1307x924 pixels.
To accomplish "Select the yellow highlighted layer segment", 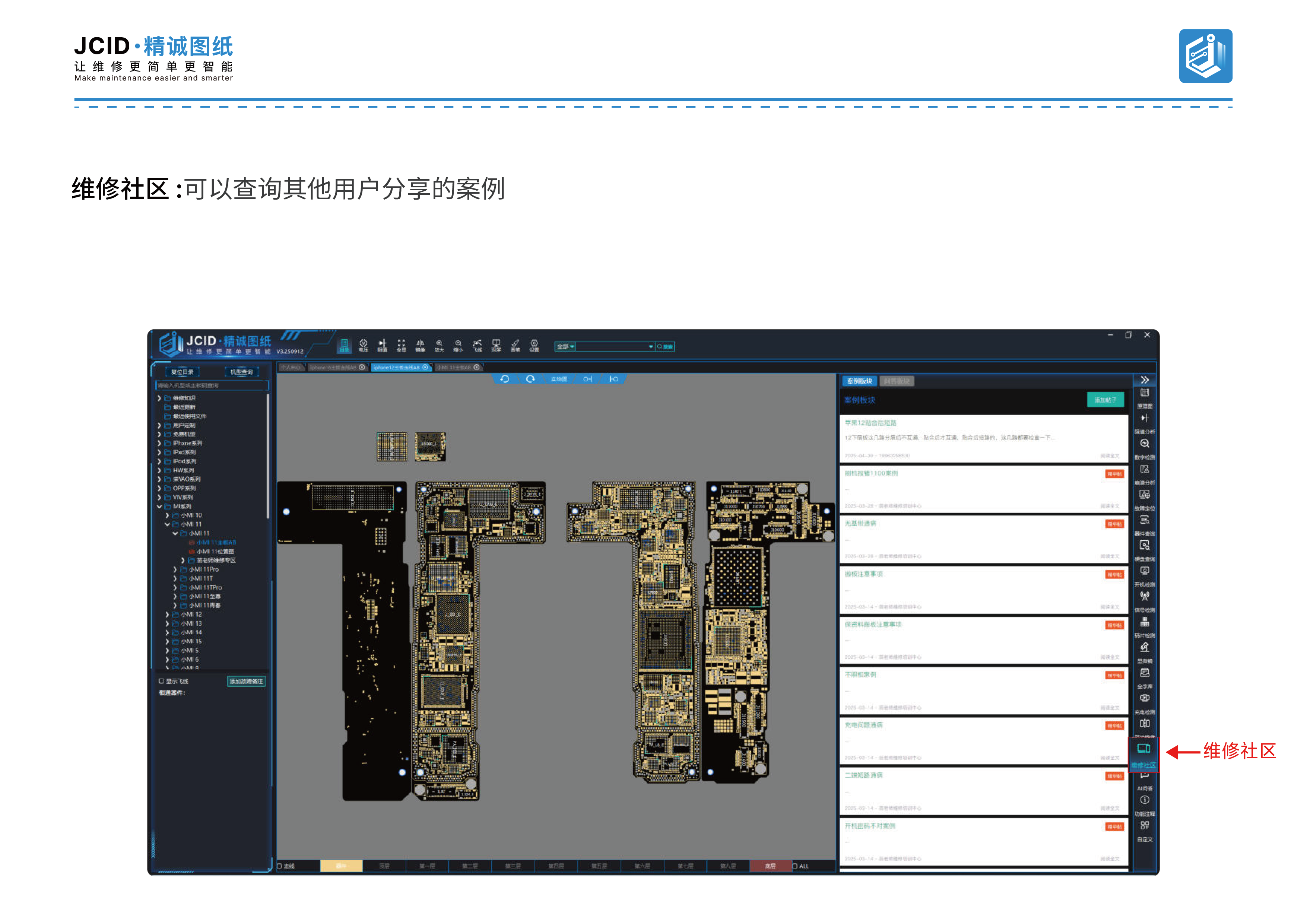I will [341, 867].
